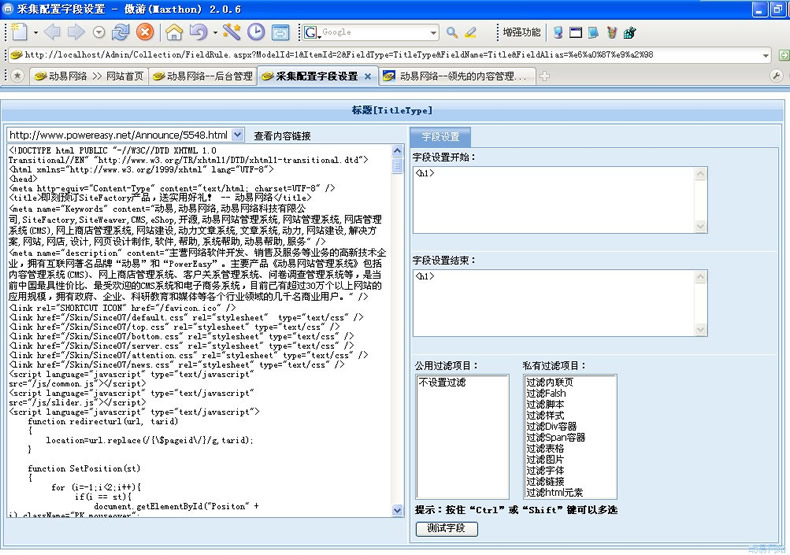Switch to 动易网络--领先的内容管理 tab
The width and height of the screenshot is (790, 555).
coord(457,76)
